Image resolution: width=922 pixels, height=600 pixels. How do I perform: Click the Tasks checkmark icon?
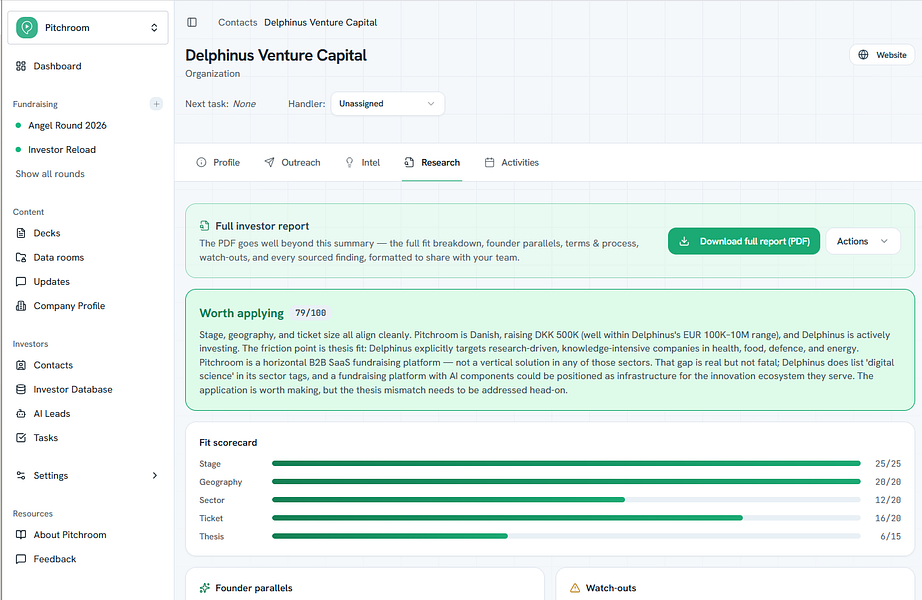coord(21,438)
